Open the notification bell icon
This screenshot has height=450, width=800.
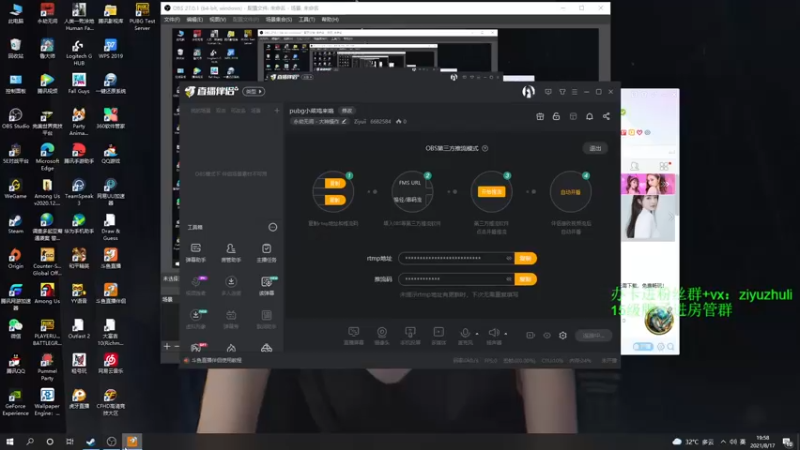pos(589,116)
